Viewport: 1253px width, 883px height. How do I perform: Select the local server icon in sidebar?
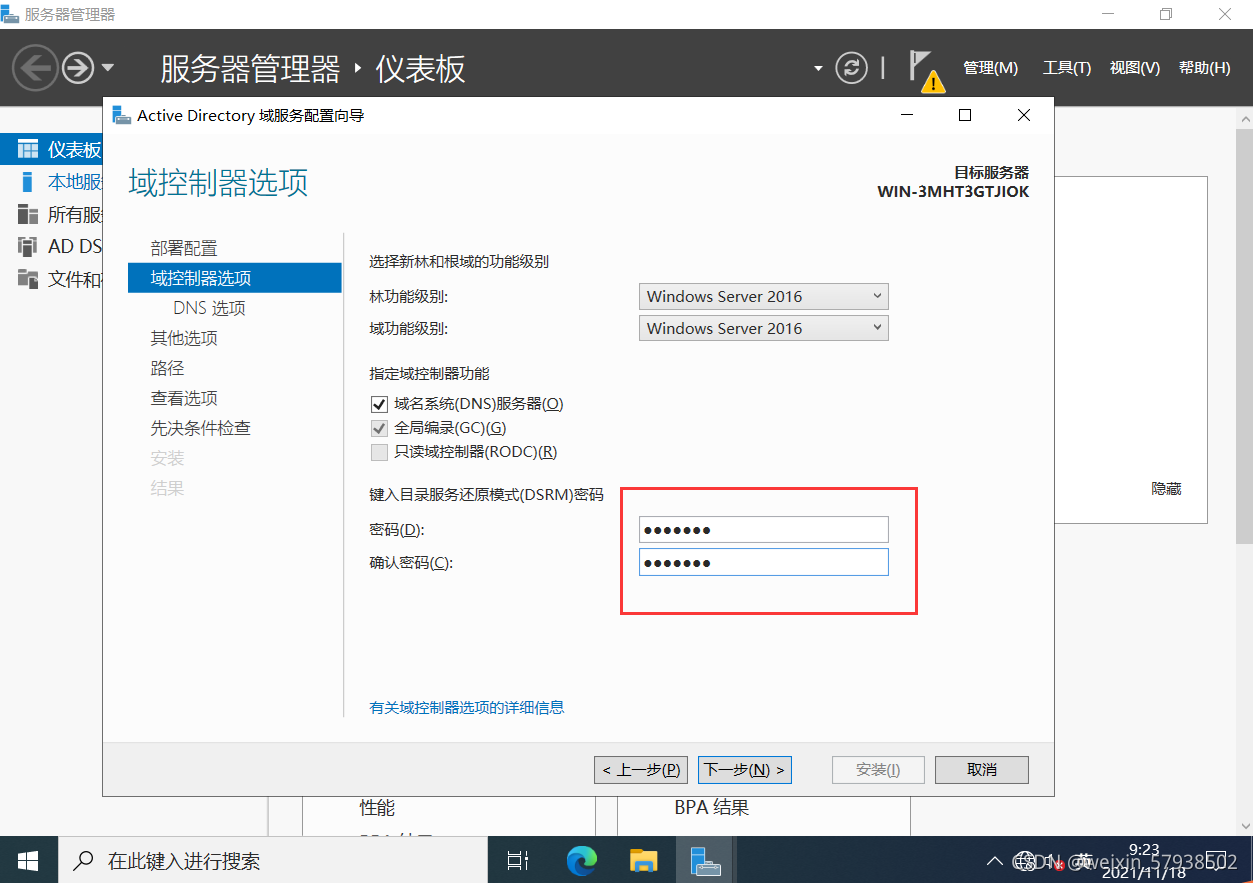tap(28, 182)
